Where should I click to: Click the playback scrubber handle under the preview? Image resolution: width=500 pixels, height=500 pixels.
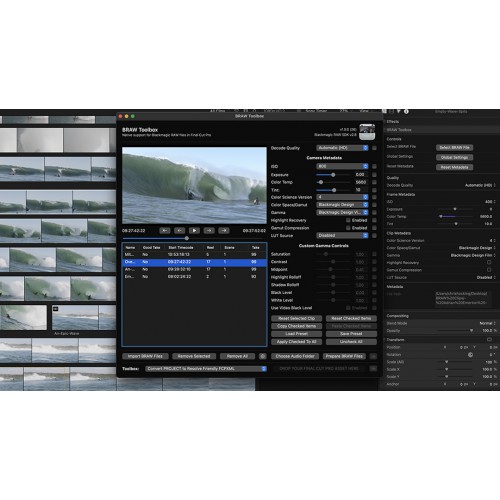coord(187,238)
